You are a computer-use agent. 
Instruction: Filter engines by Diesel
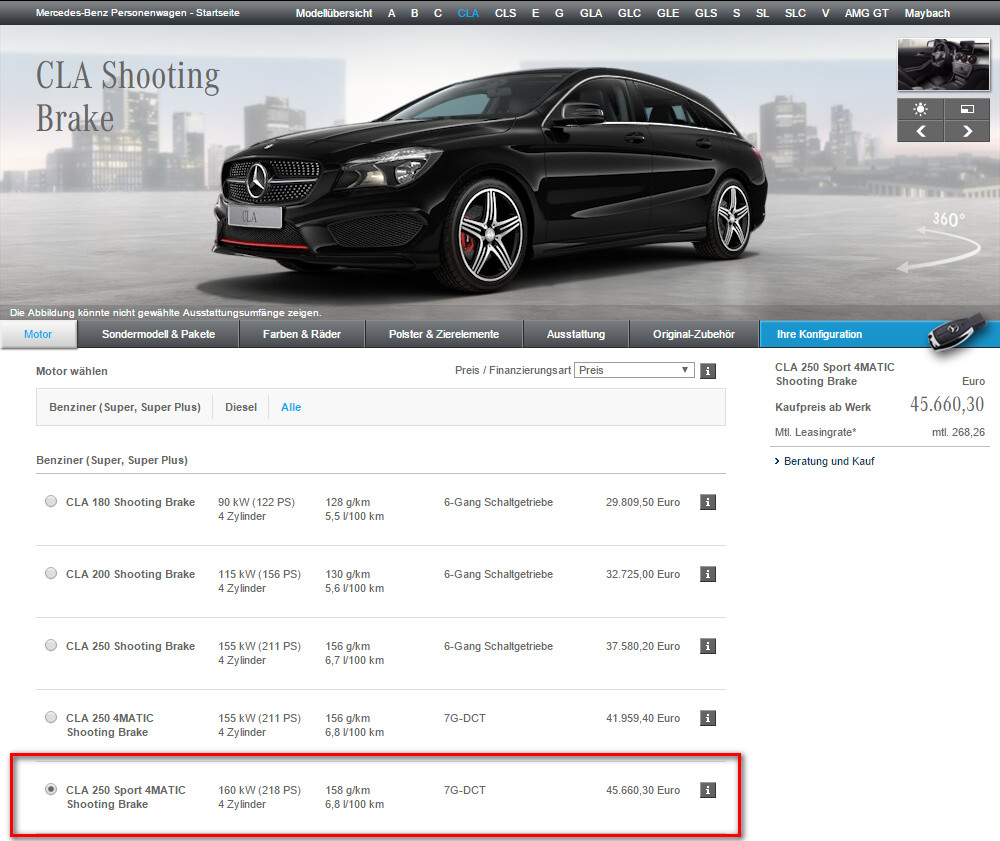pyautogui.click(x=240, y=407)
